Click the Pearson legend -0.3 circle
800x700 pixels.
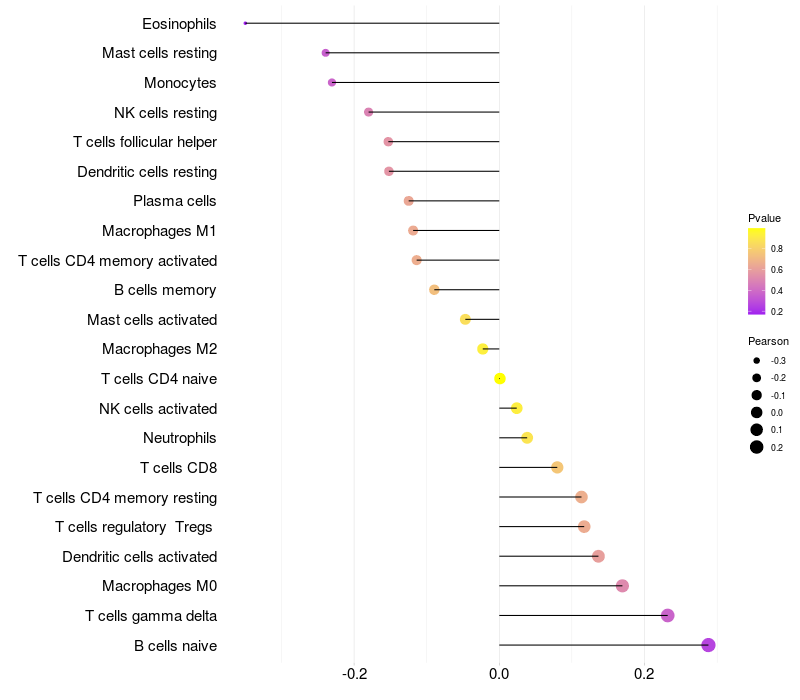[x=756, y=361]
